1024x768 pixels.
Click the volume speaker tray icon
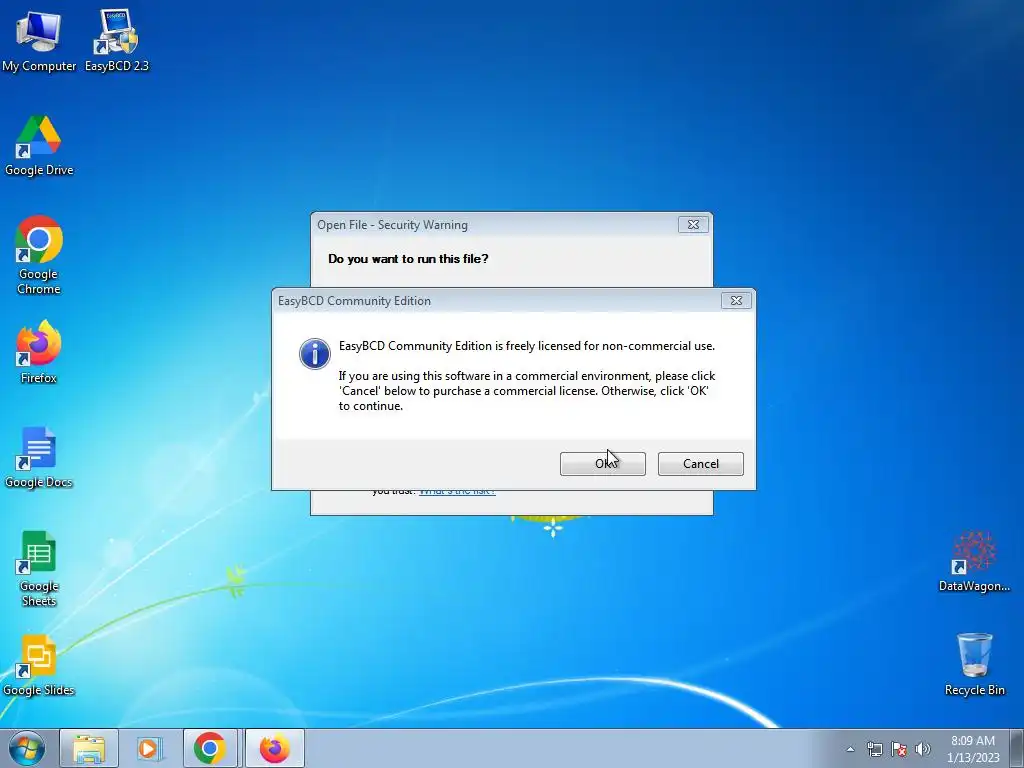point(923,749)
